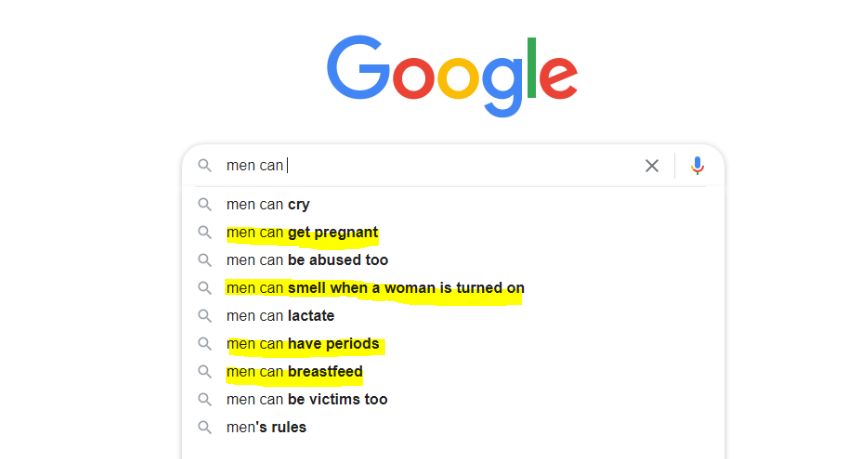Pick suggestion 'men can be victims too'

453,400
